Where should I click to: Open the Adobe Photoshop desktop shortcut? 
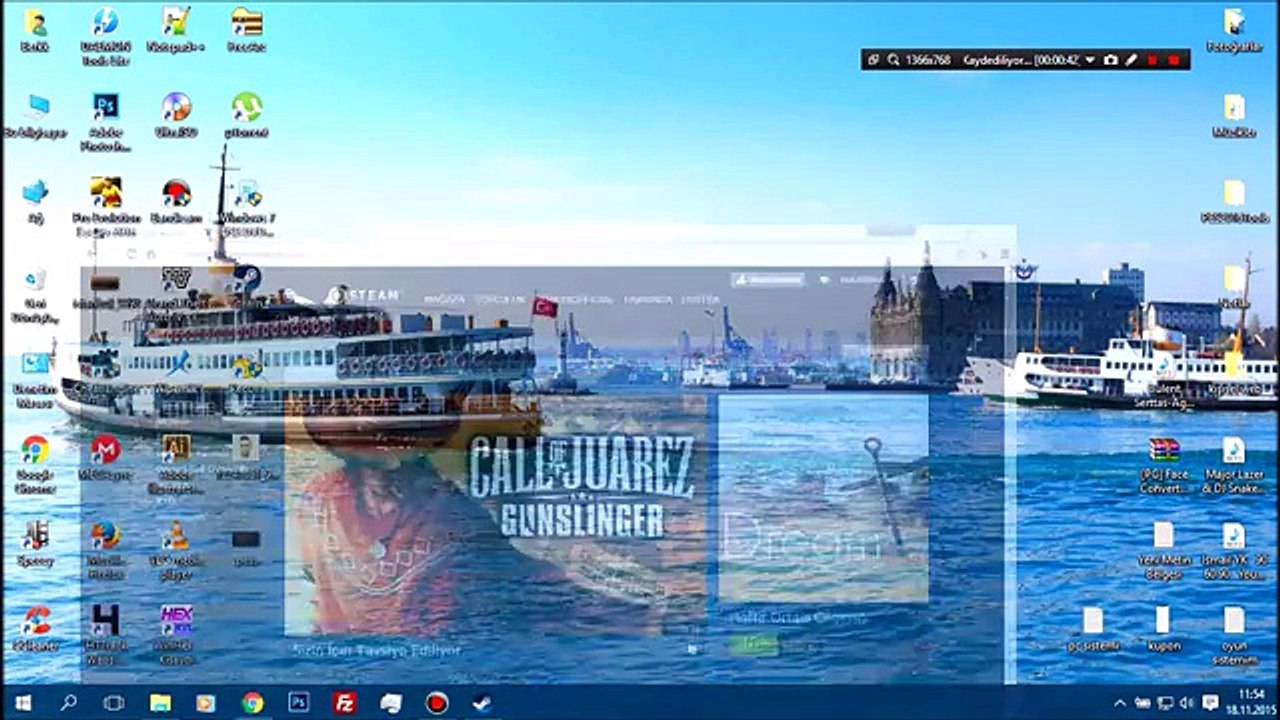(x=106, y=120)
